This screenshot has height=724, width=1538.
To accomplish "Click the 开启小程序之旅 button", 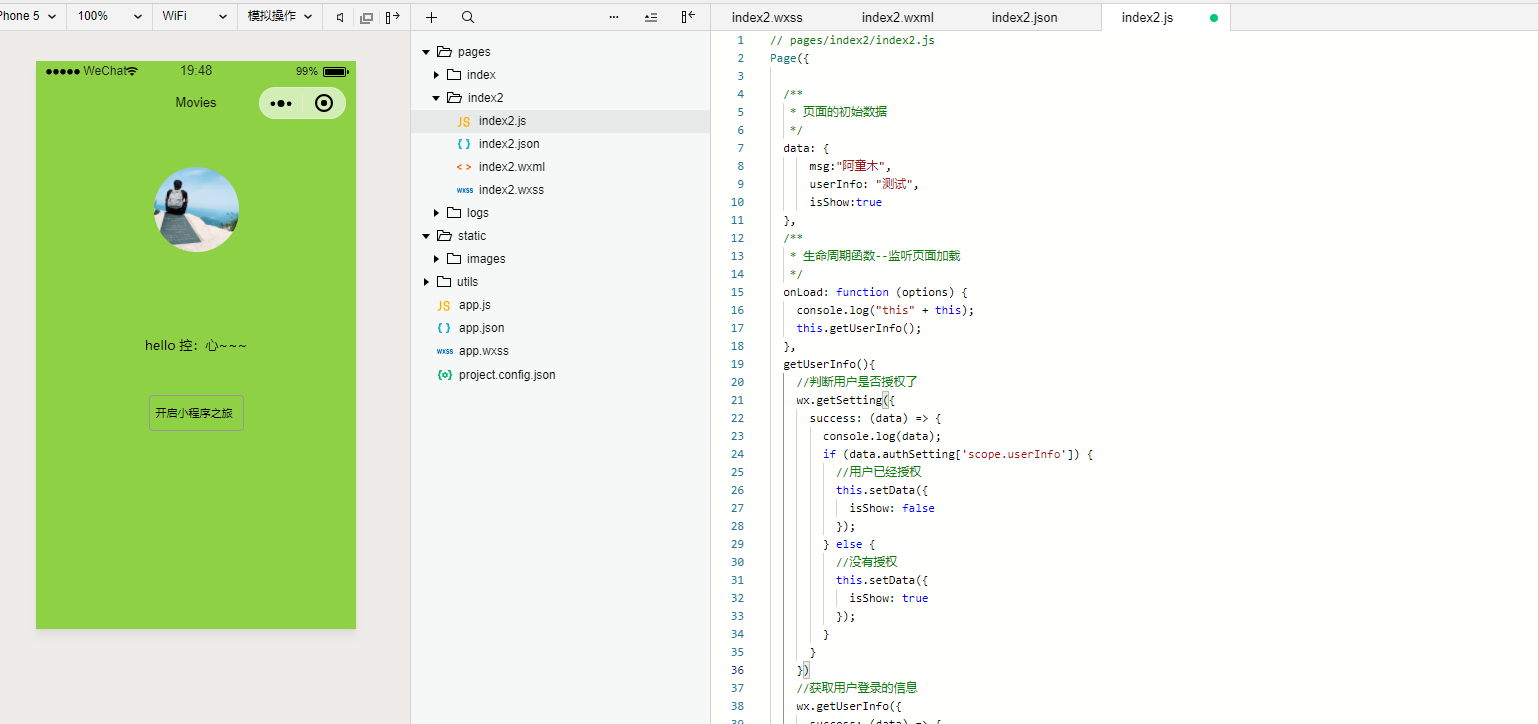I will tap(196, 413).
